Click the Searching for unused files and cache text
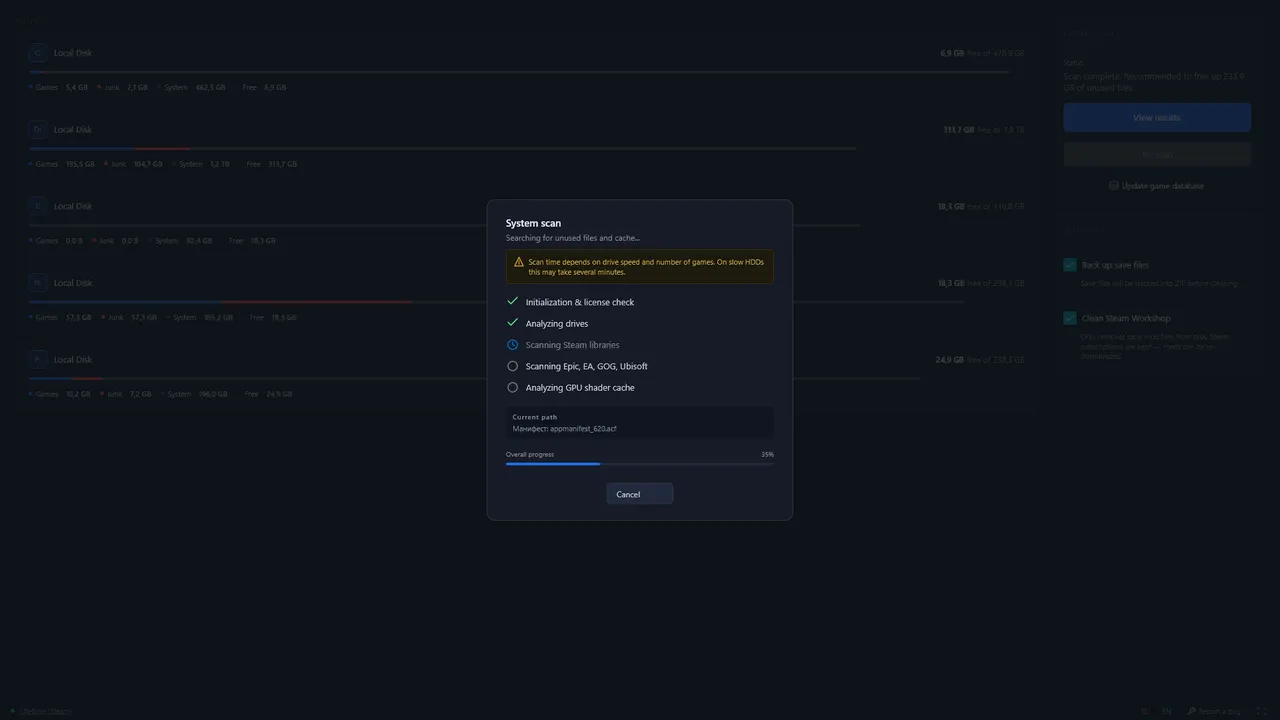The image size is (1280, 720). [572, 238]
